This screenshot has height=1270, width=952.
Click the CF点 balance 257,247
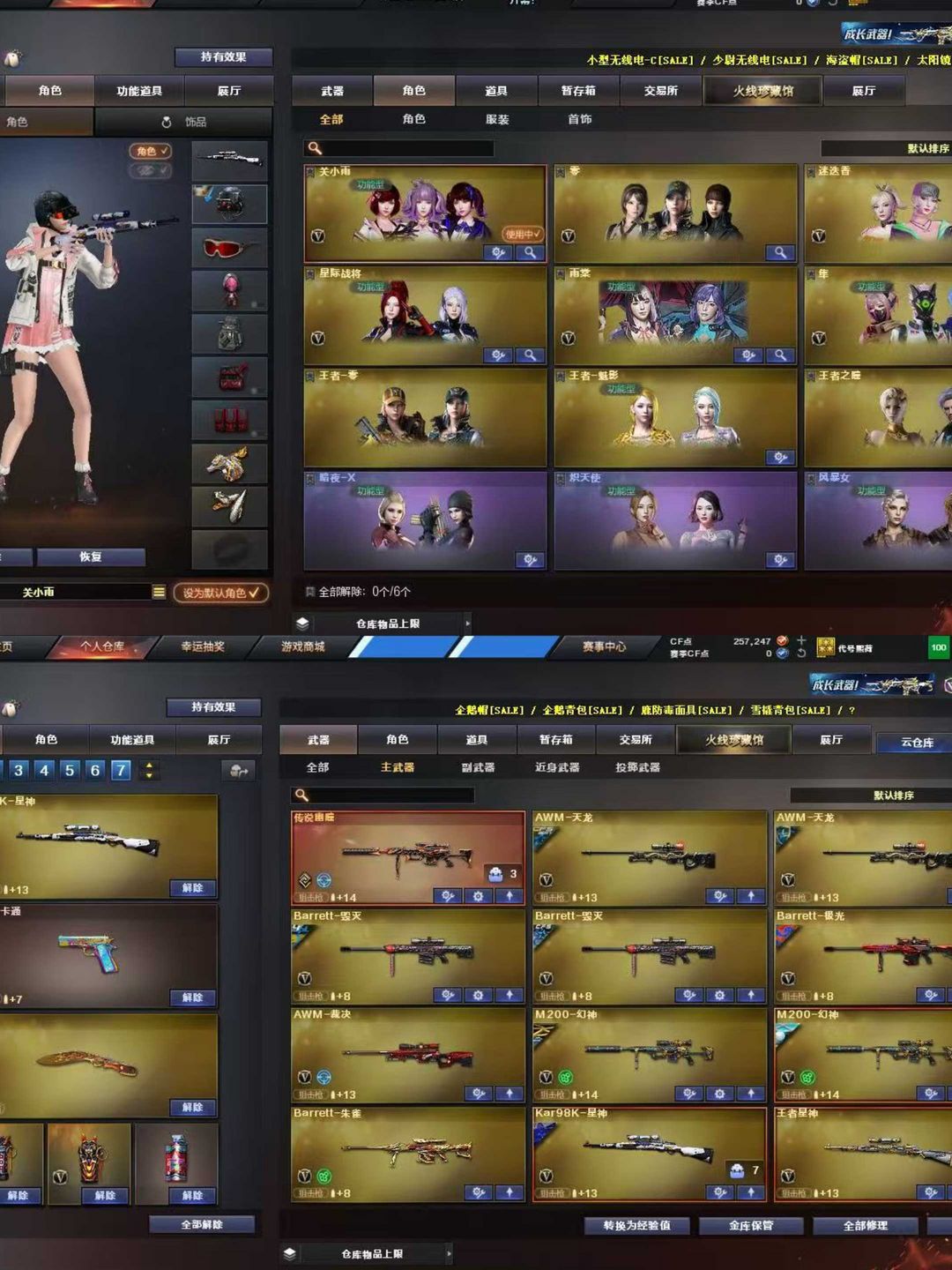[x=751, y=641]
